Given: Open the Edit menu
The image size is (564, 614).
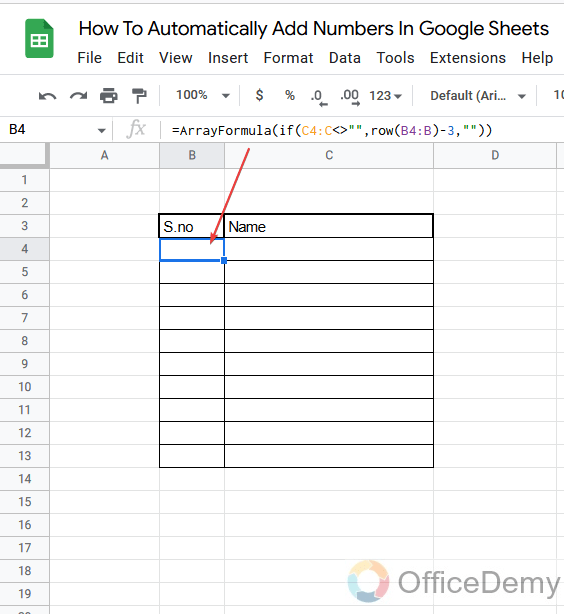Looking at the screenshot, I should [130, 58].
